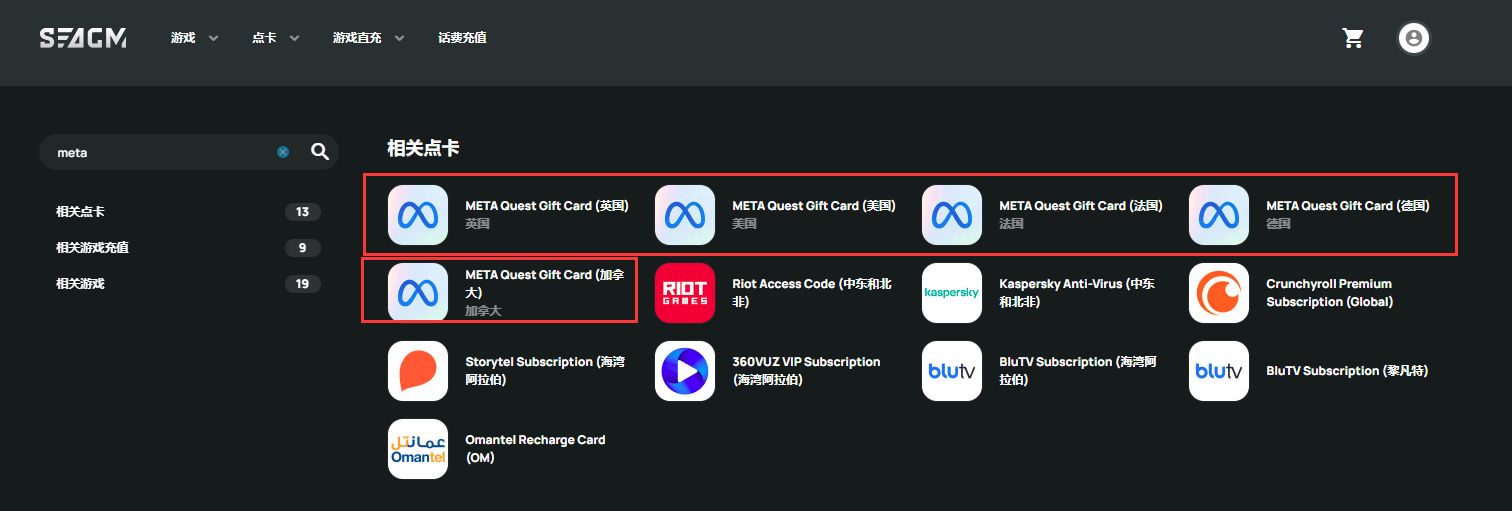Click the SEAGM logo

point(83,38)
